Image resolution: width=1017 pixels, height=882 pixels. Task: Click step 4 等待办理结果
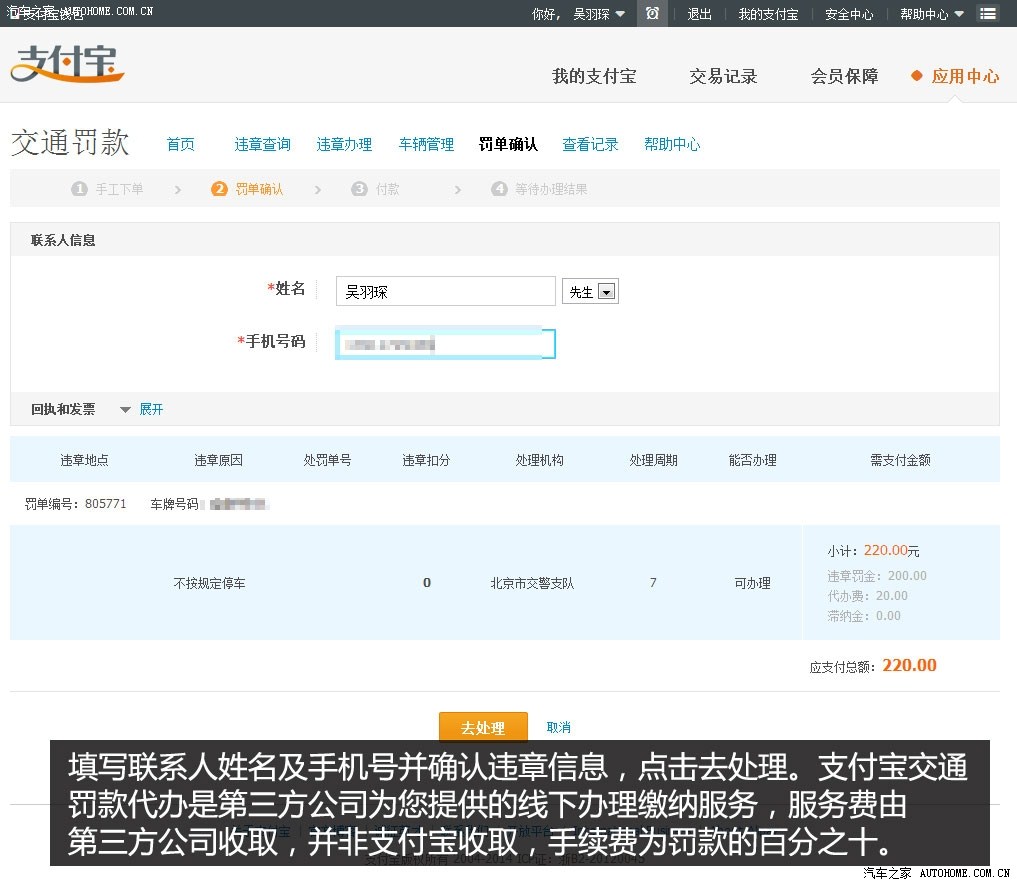point(540,189)
